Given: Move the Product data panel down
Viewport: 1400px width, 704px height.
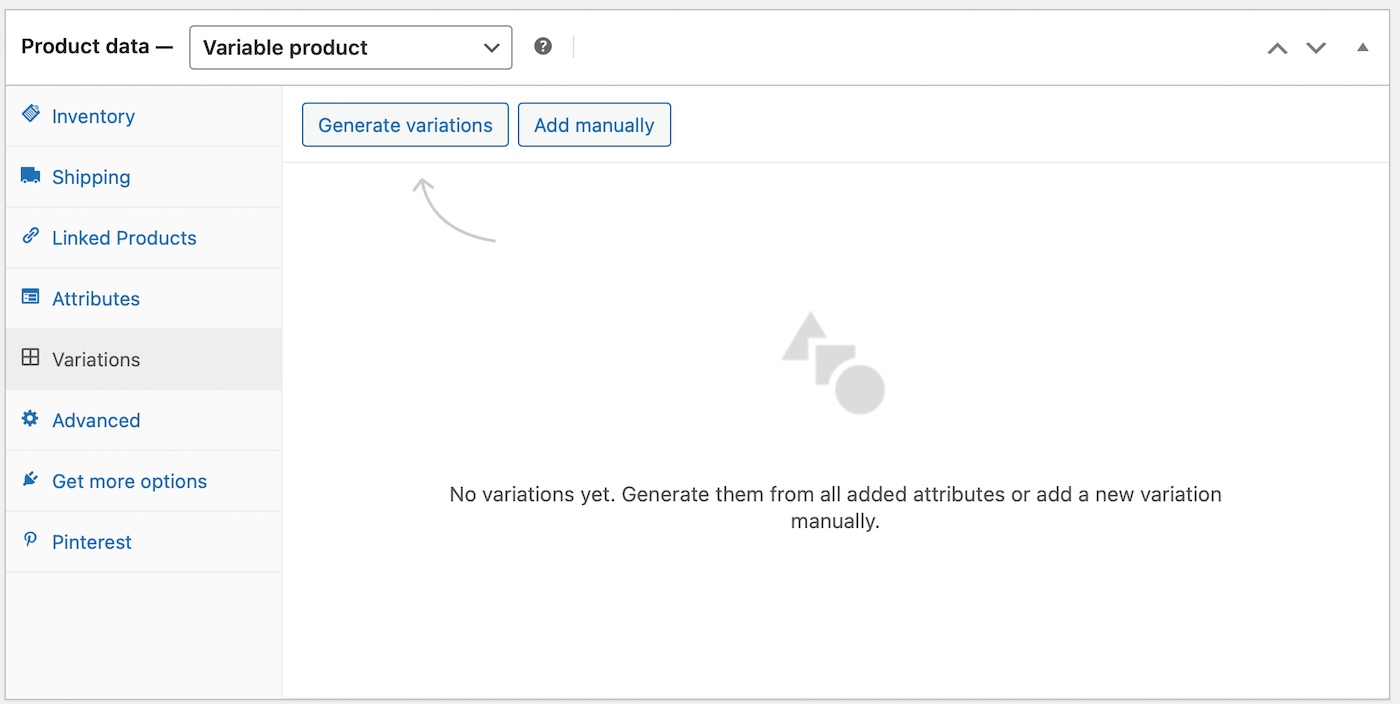Looking at the screenshot, I should point(1315,46).
